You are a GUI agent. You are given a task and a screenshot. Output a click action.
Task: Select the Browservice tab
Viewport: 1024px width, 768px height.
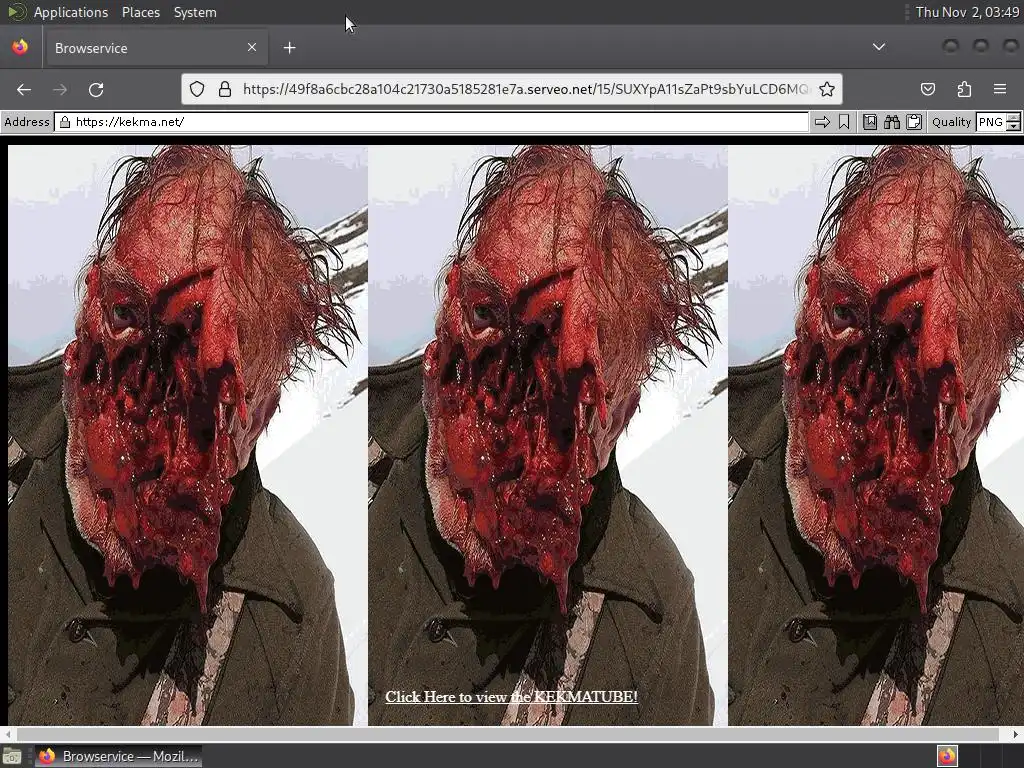click(x=155, y=48)
